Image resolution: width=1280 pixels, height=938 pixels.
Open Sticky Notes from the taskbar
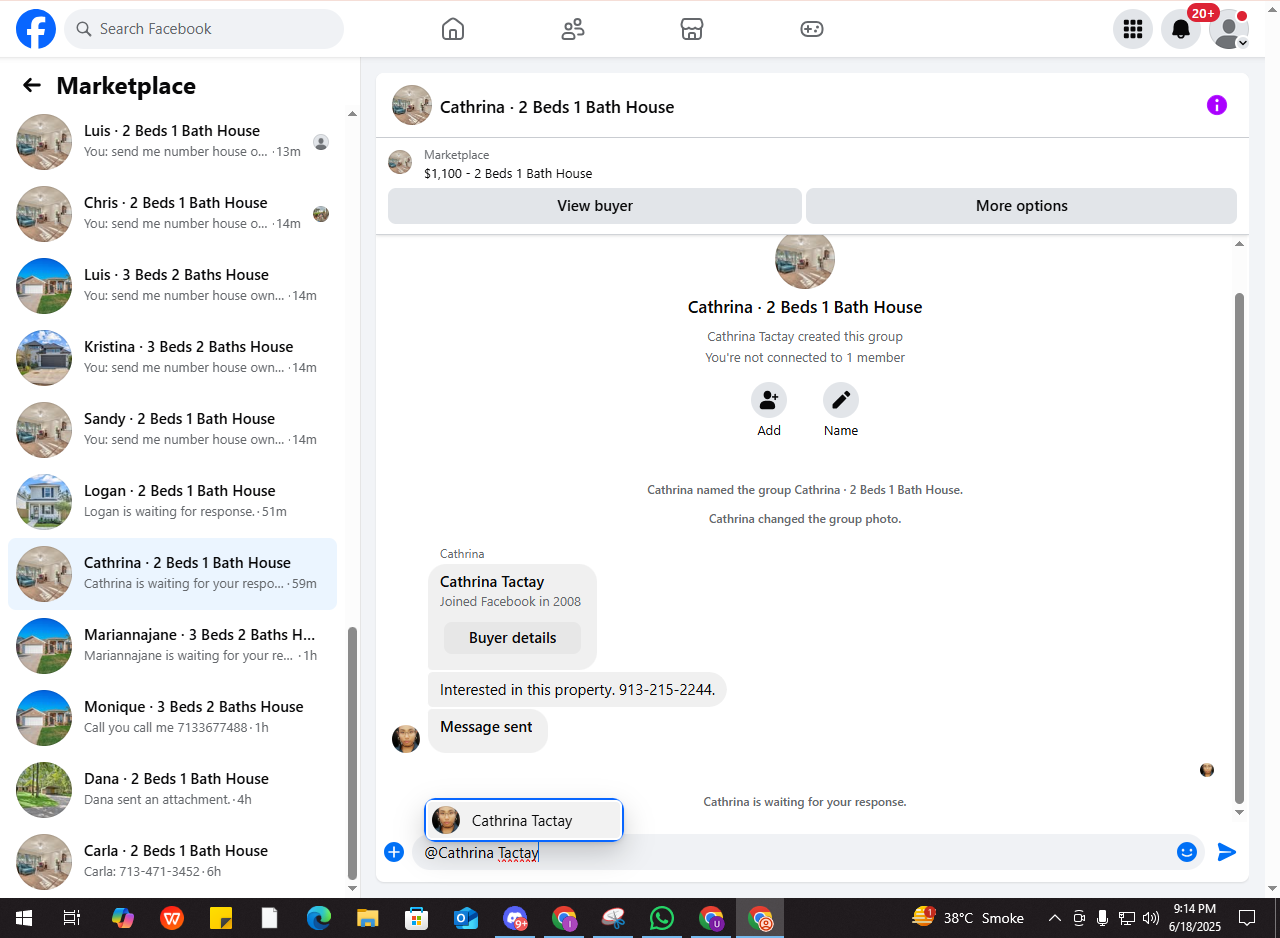click(x=221, y=918)
